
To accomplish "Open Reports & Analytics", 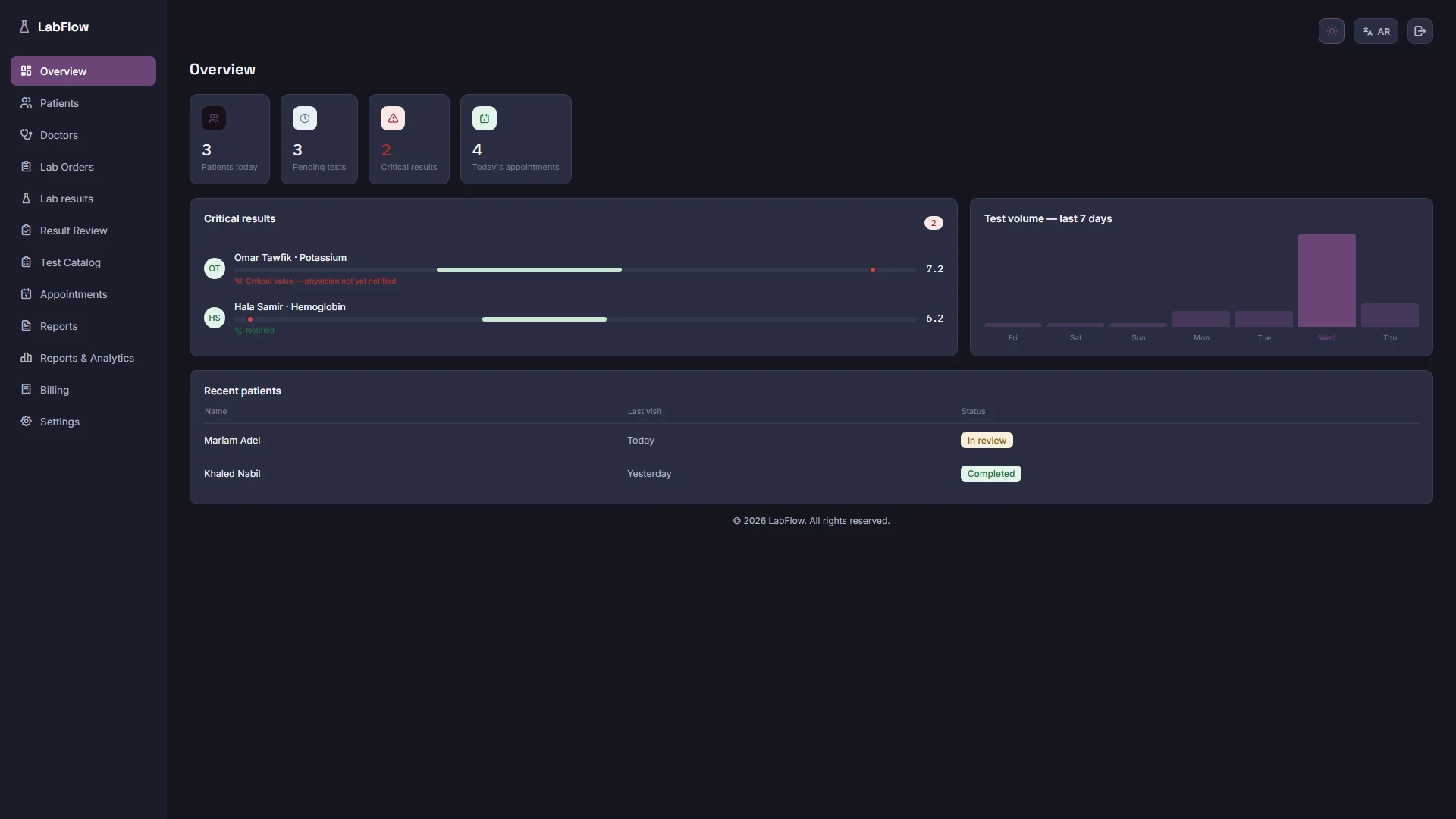I will [83, 357].
